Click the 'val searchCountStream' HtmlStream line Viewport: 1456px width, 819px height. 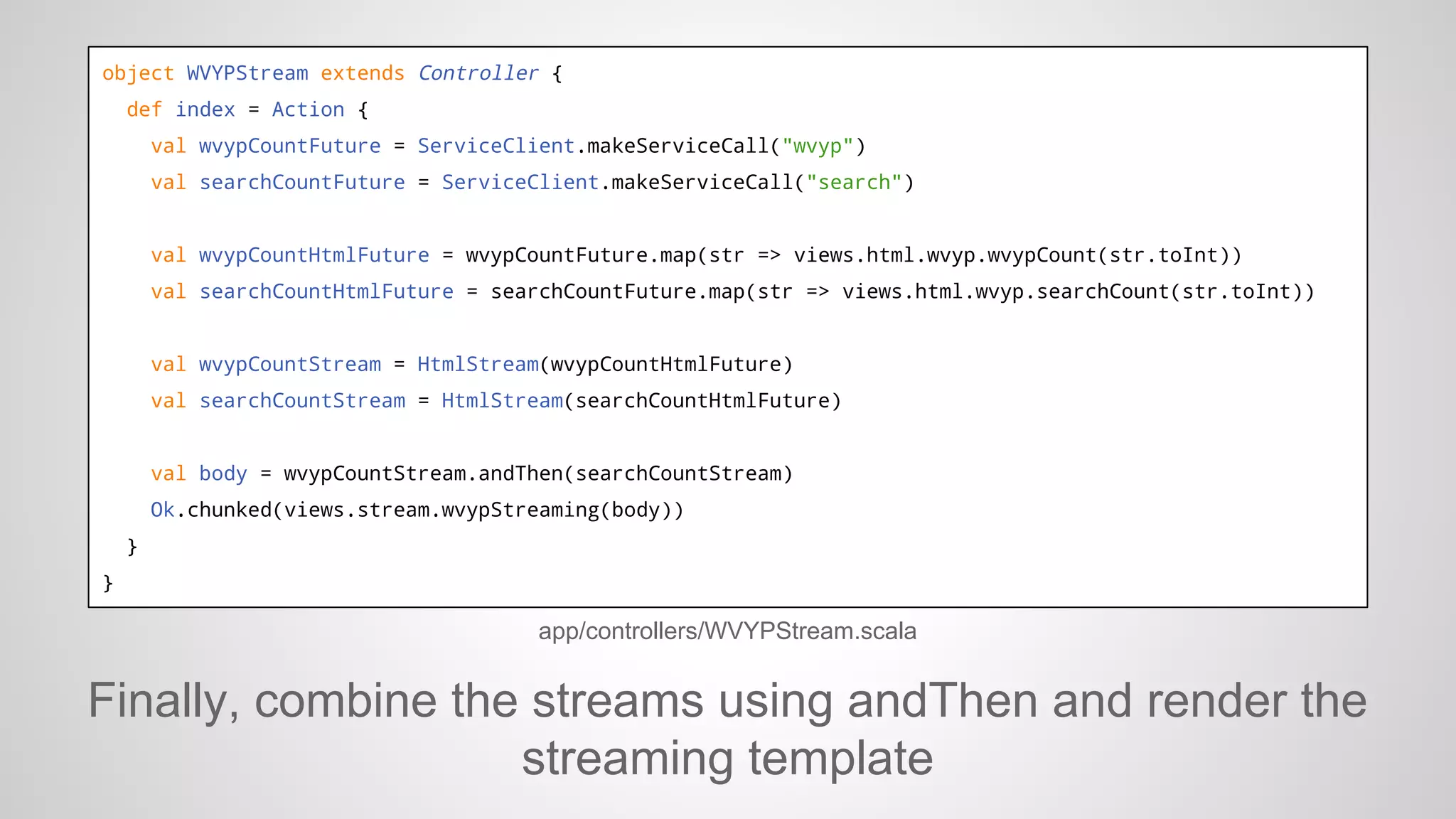pos(496,400)
